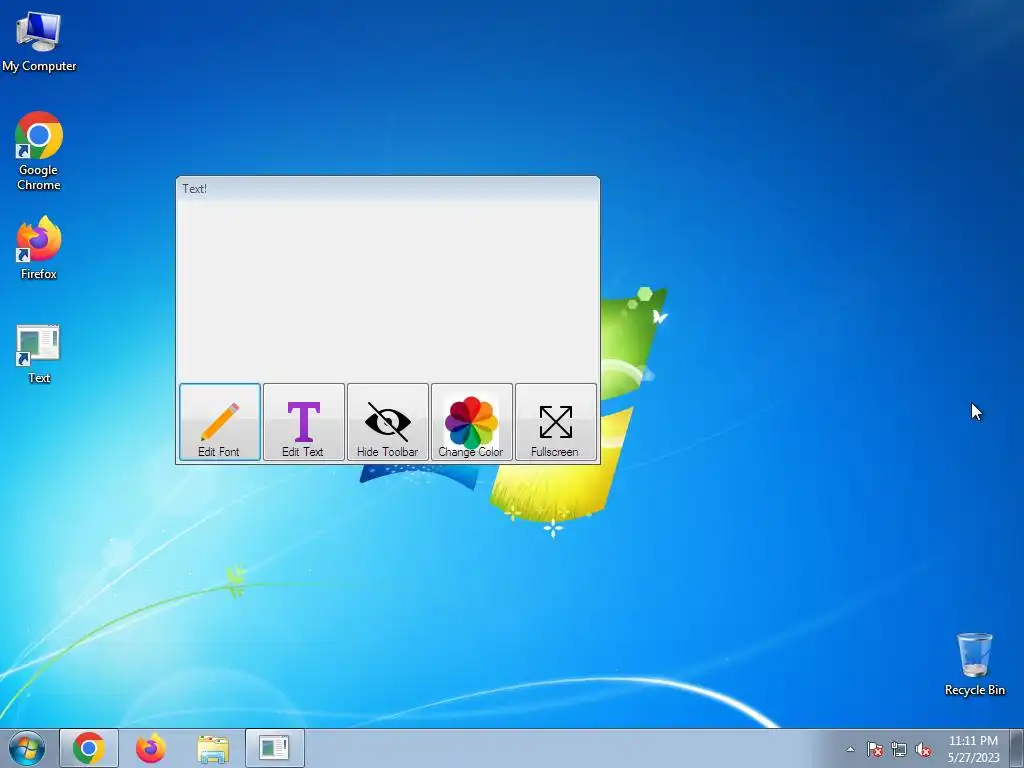Open the Windows Start menu
Viewport: 1024px width, 768px height.
tap(27, 748)
